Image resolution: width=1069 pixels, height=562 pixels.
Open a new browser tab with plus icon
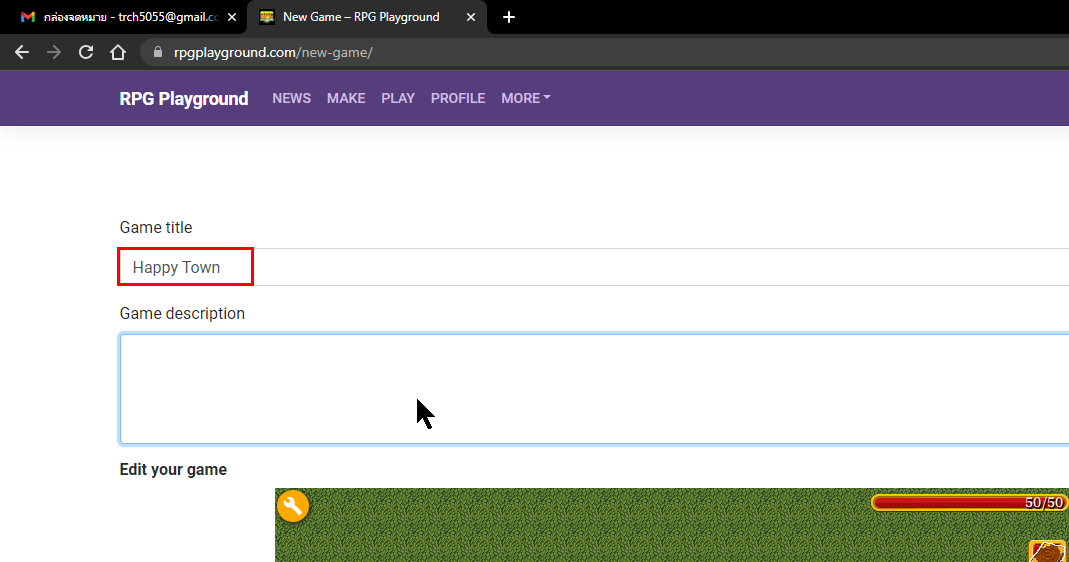point(509,17)
